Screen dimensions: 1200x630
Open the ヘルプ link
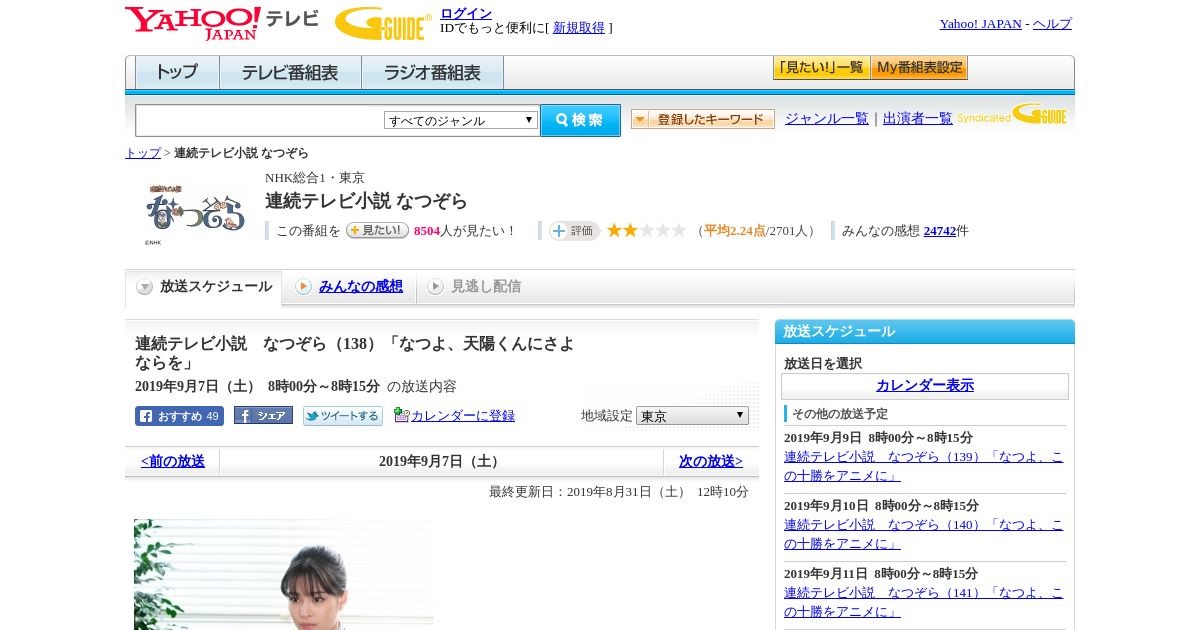click(1052, 23)
